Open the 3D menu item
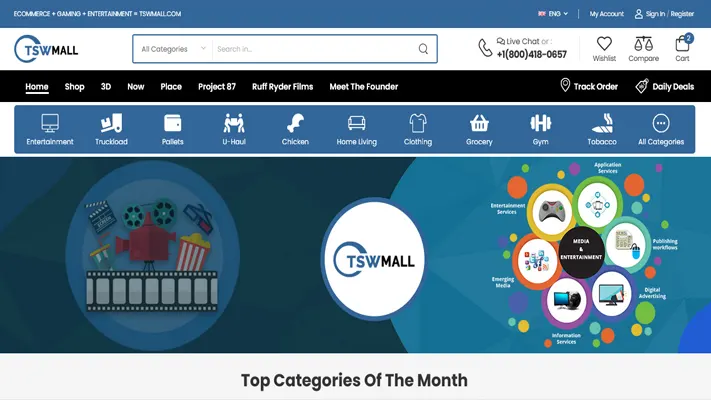The height and width of the screenshot is (400, 711). pyautogui.click(x=106, y=86)
